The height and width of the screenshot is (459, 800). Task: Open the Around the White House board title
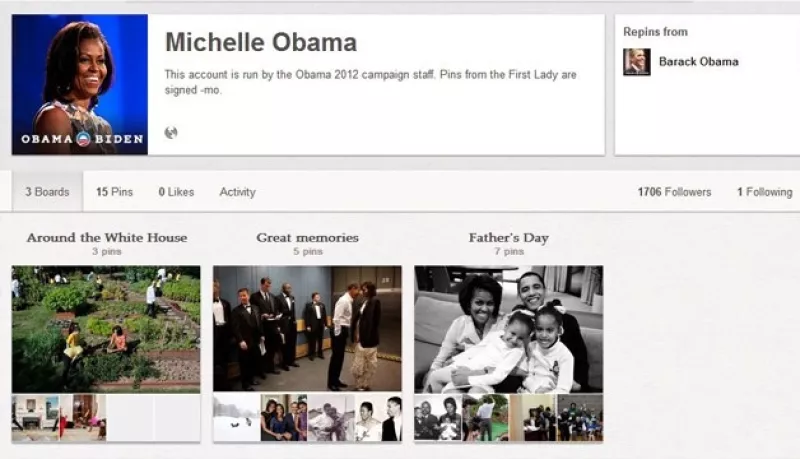(107, 238)
